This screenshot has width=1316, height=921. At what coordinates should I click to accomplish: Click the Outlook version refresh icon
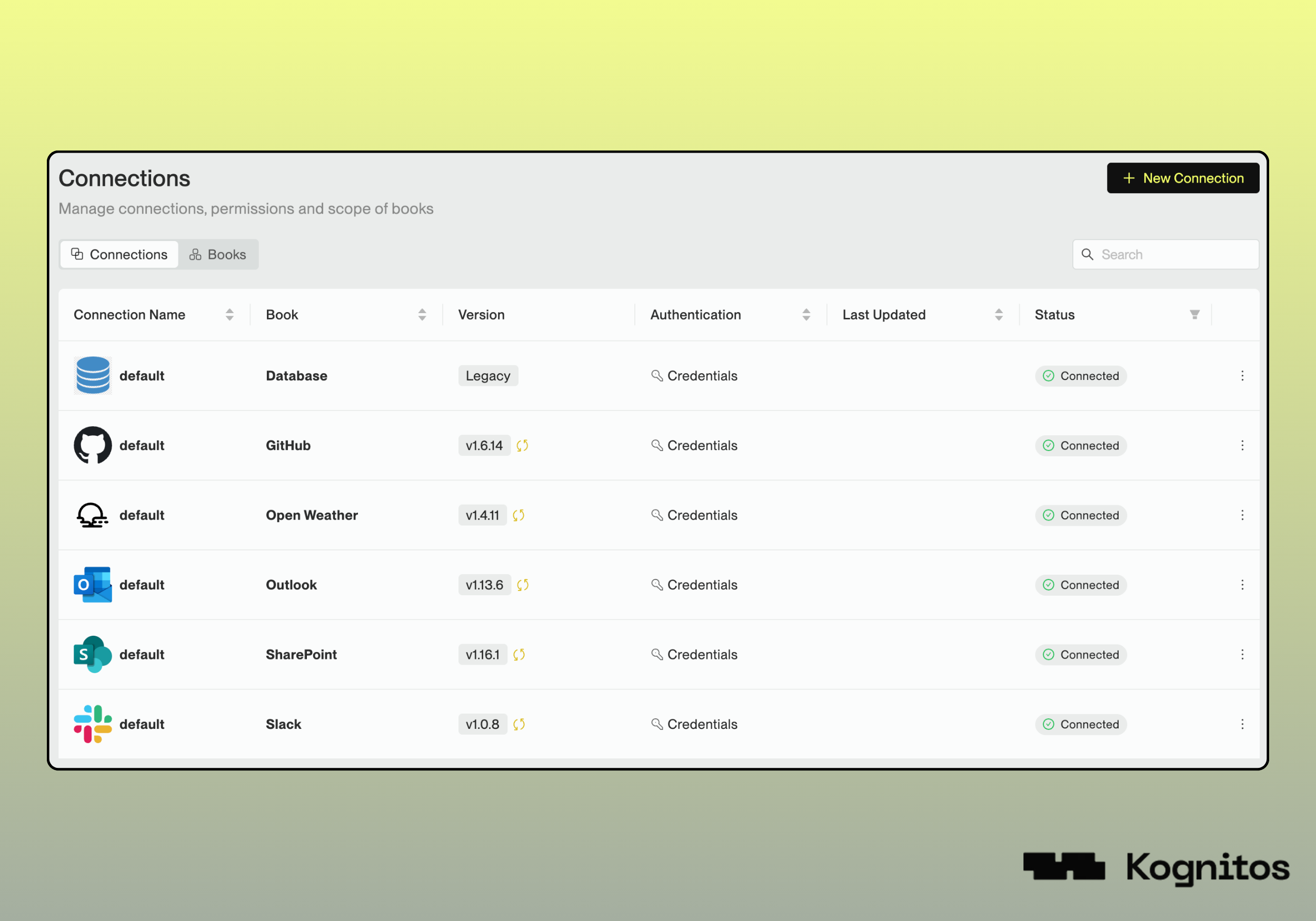pos(523,585)
